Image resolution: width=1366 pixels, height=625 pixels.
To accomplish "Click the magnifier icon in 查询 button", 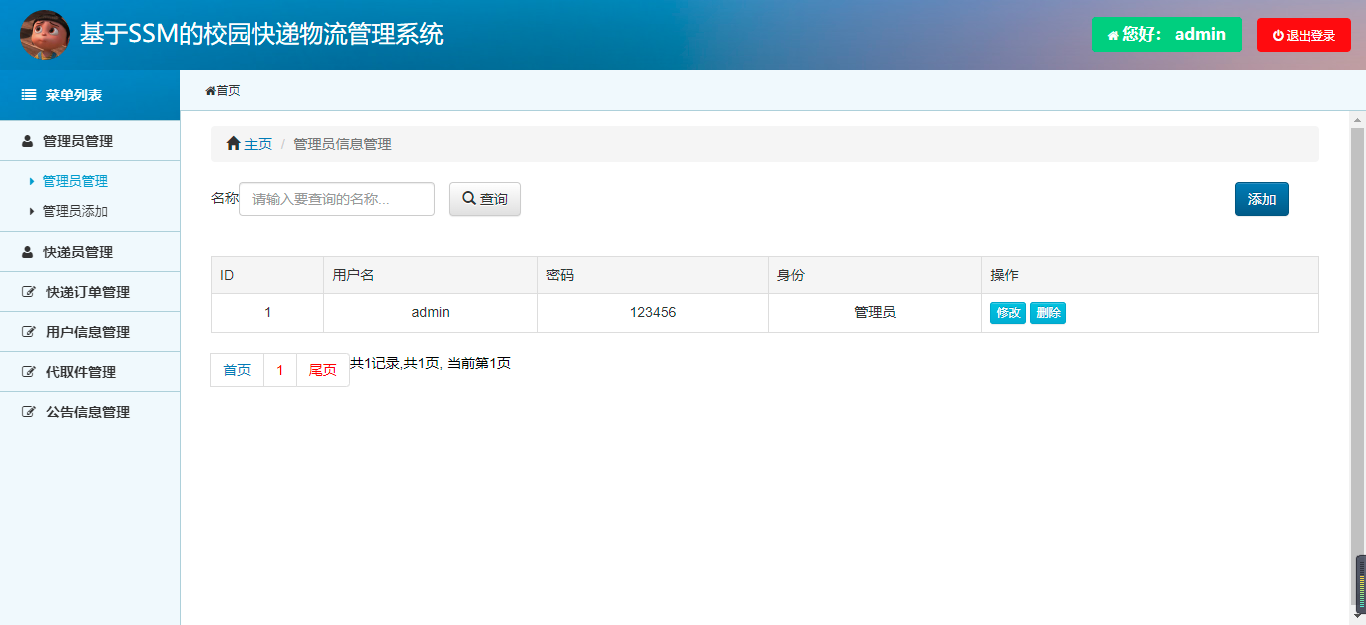I will pyautogui.click(x=468, y=199).
